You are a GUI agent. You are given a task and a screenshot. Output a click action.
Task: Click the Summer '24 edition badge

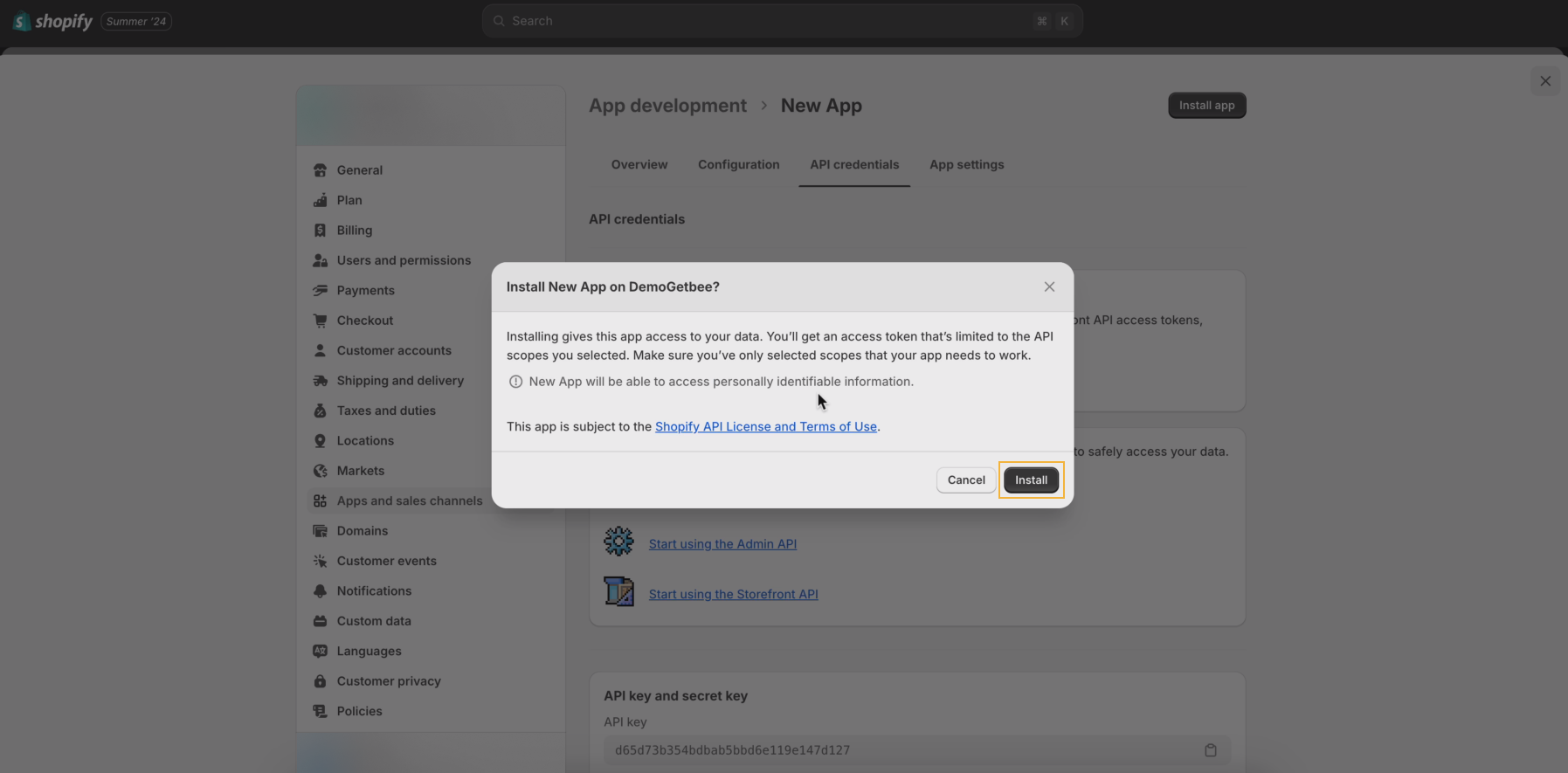pyautogui.click(x=136, y=21)
